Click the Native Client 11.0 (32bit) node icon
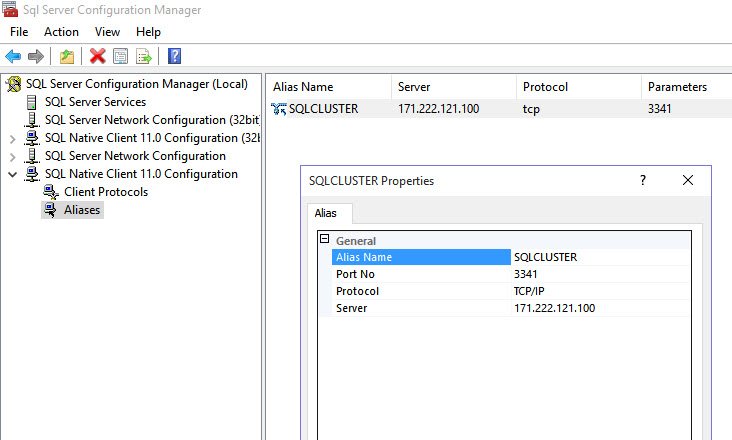This screenshot has width=732, height=440. 32,138
